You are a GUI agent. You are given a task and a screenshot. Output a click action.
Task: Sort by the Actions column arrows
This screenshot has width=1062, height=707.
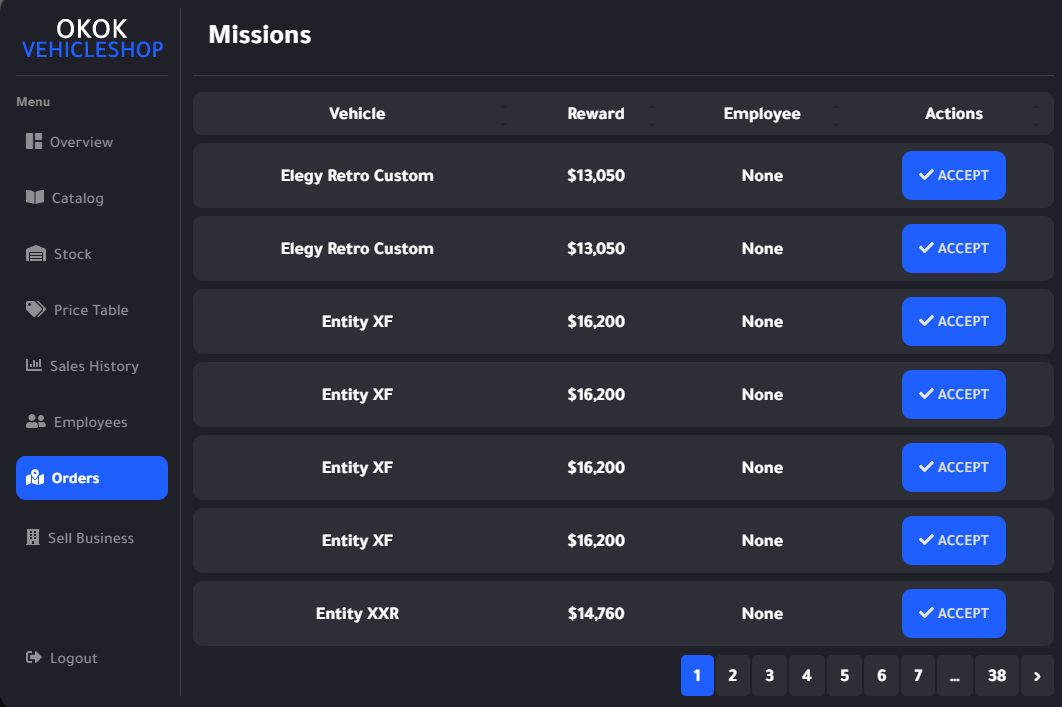[x=1036, y=114]
